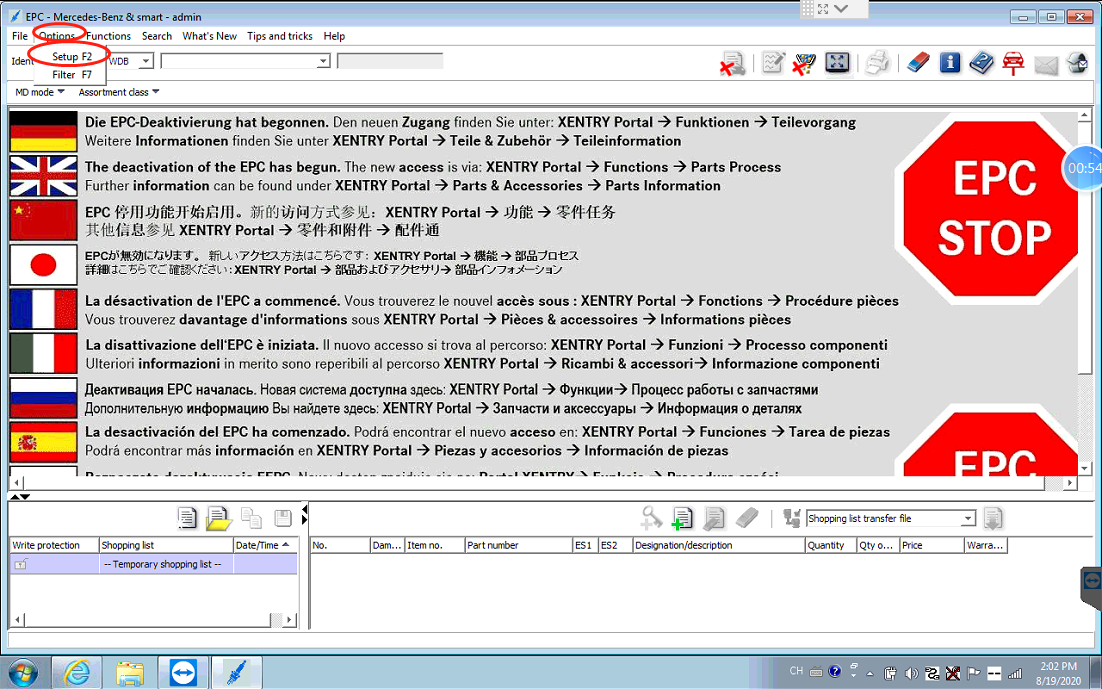Viewport: 1102px width, 689px height.
Task: Click the new shopping list document icon
Action: (187, 518)
